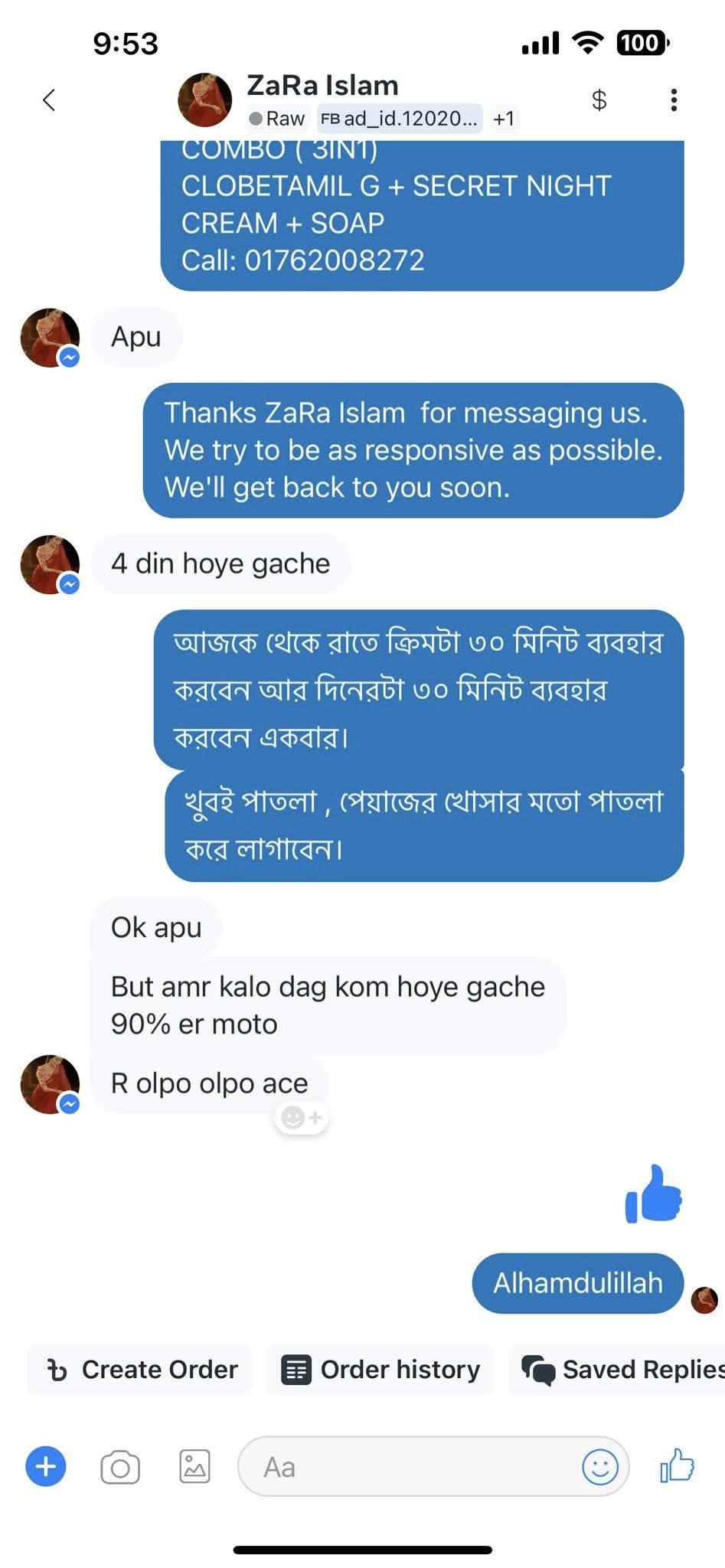Open the three-dot more options menu
Image resolution: width=725 pixels, height=1568 pixels.
point(674,100)
